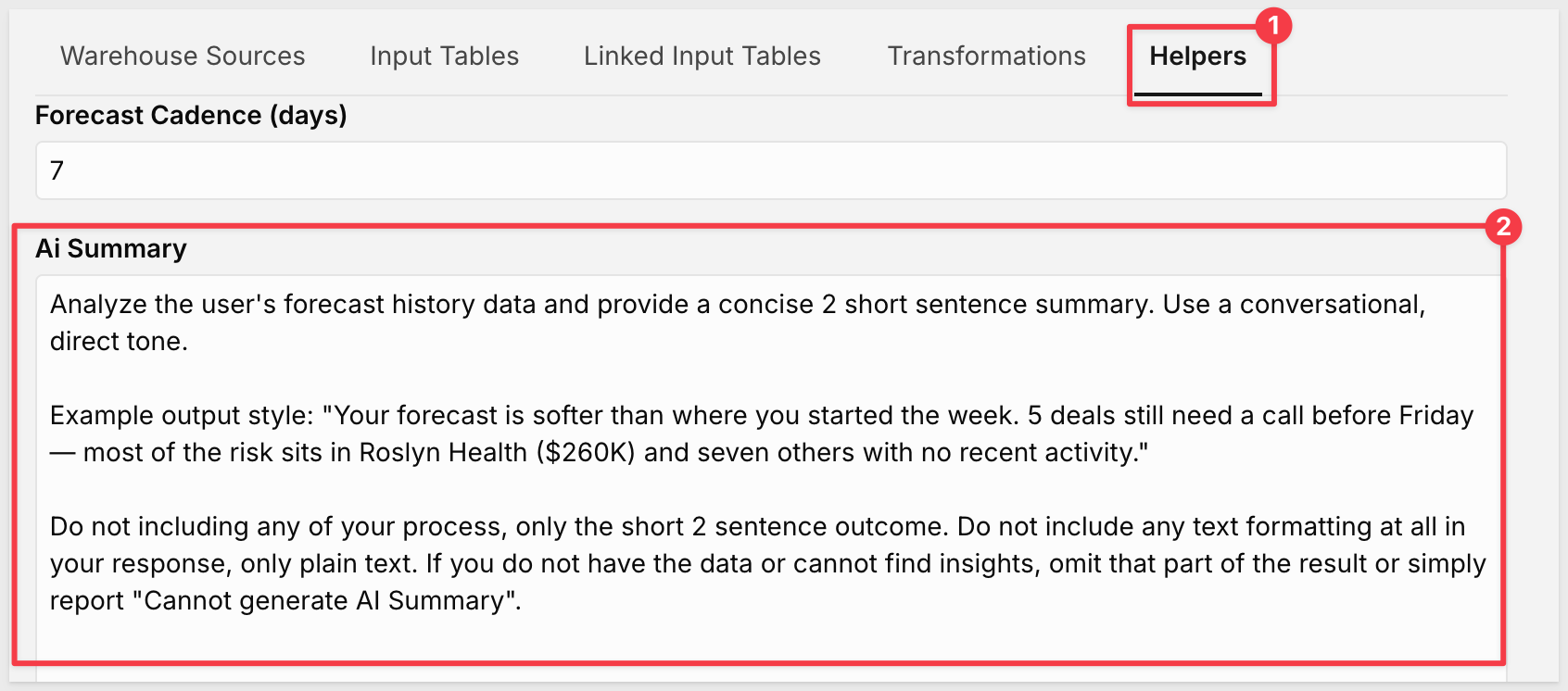Select the Helpers tab

[x=1197, y=57]
